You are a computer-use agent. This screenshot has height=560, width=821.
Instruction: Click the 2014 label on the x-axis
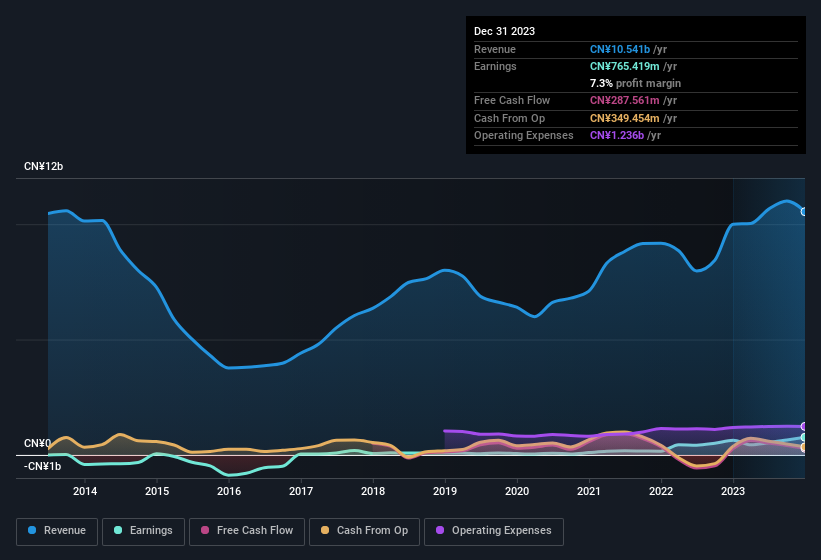[85, 491]
